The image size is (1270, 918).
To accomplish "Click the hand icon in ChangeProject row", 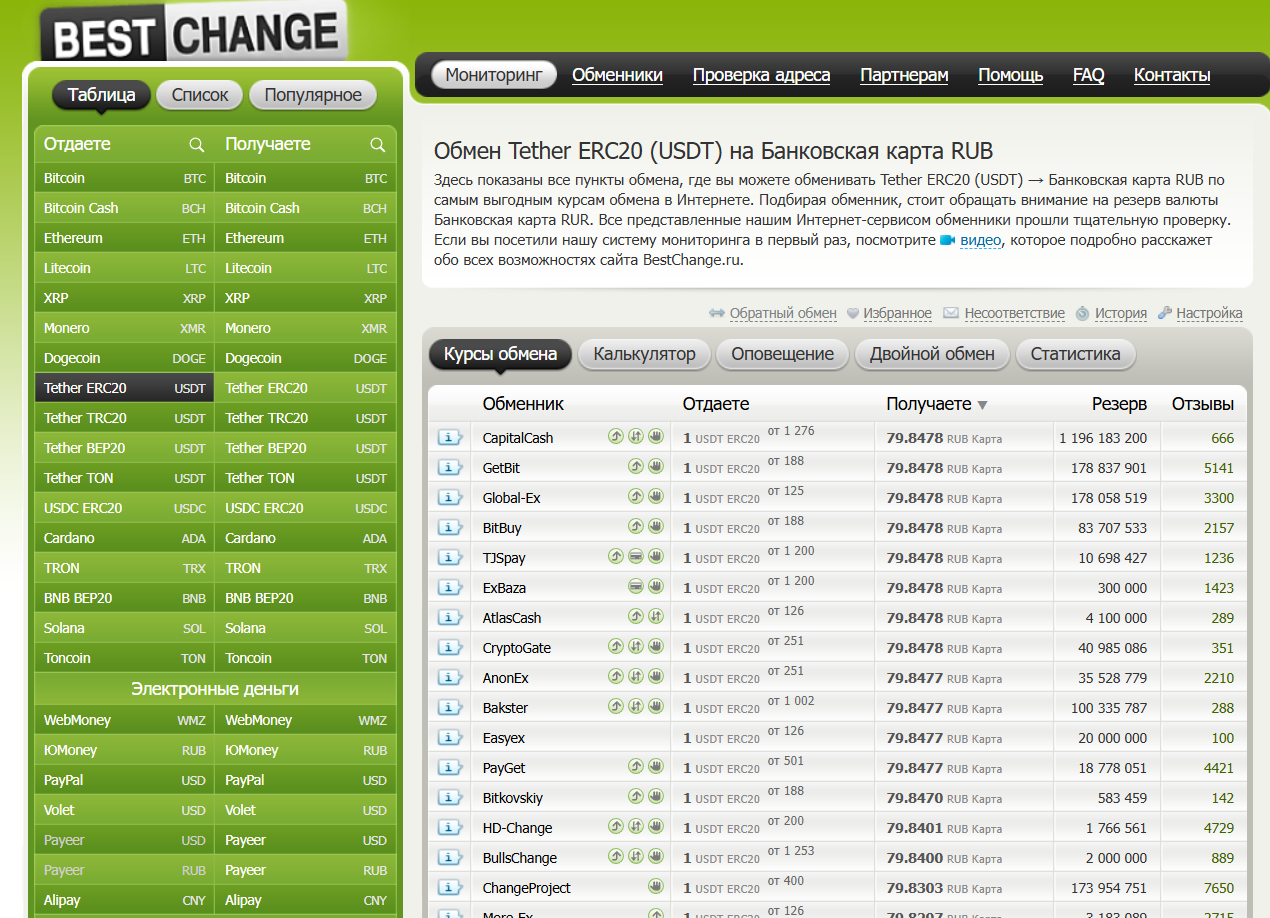I will (656, 886).
